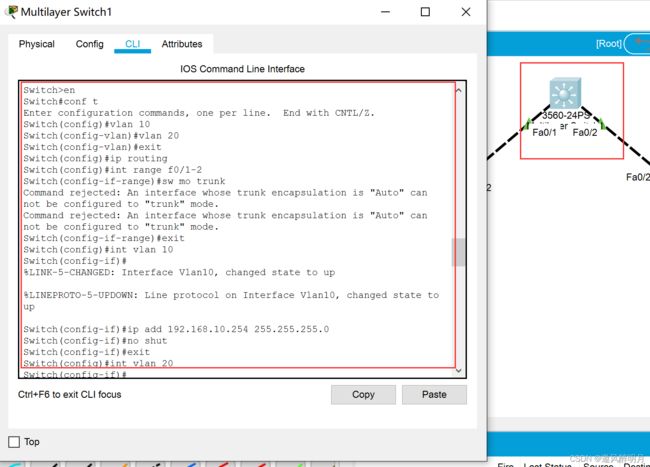The width and height of the screenshot is (650, 467).
Task: Maximize the Multilayer Switch1 window
Action: tap(425, 12)
